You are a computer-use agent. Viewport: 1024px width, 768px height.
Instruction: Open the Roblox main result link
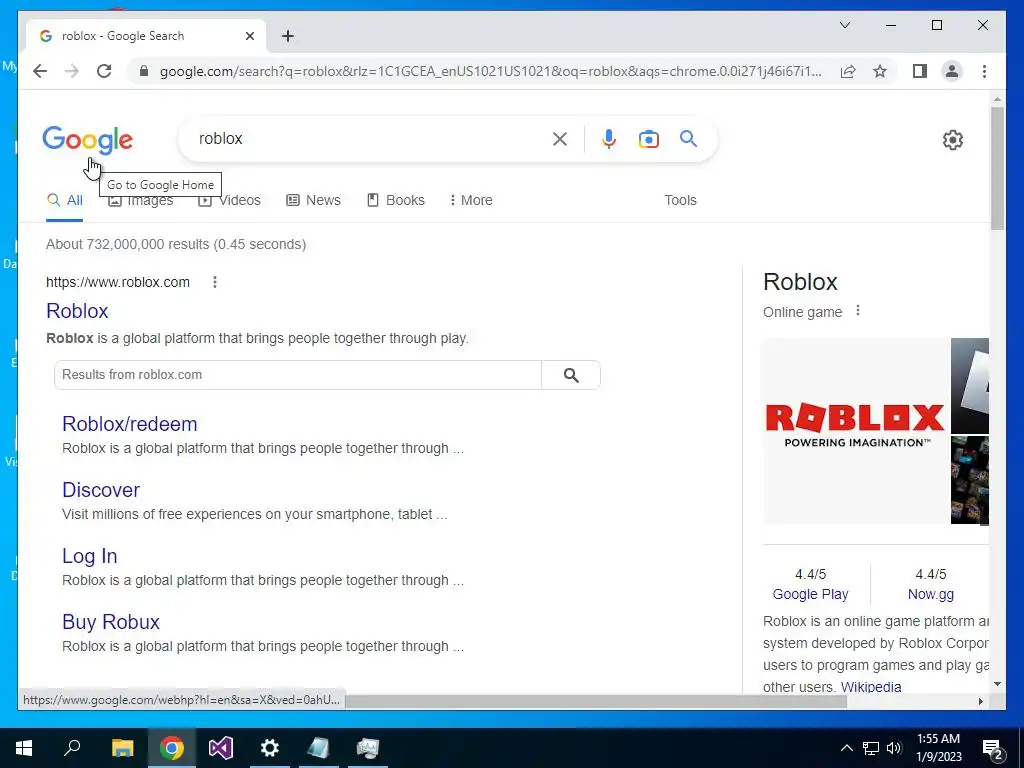coord(77,311)
